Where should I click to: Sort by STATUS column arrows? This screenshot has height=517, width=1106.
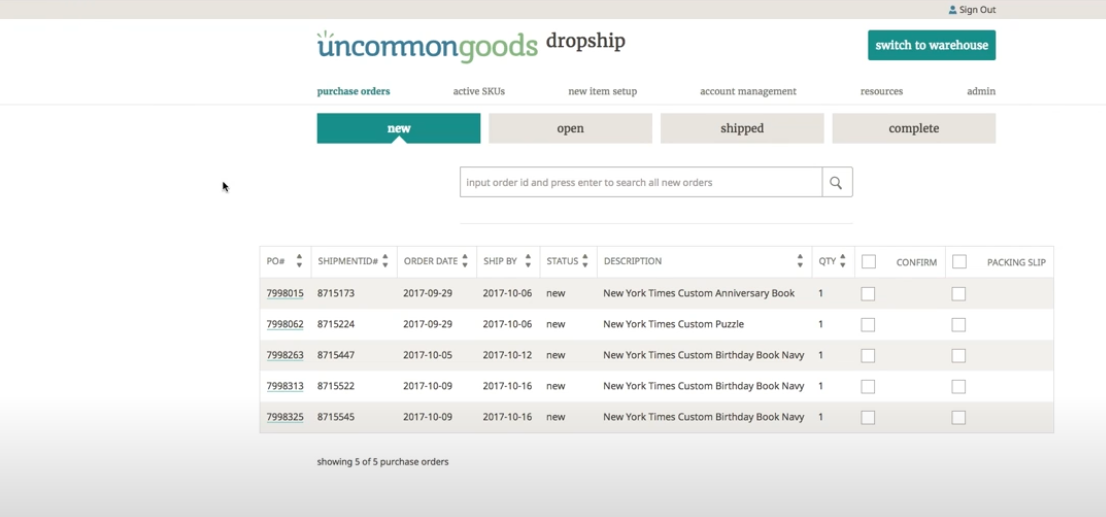tap(585, 261)
